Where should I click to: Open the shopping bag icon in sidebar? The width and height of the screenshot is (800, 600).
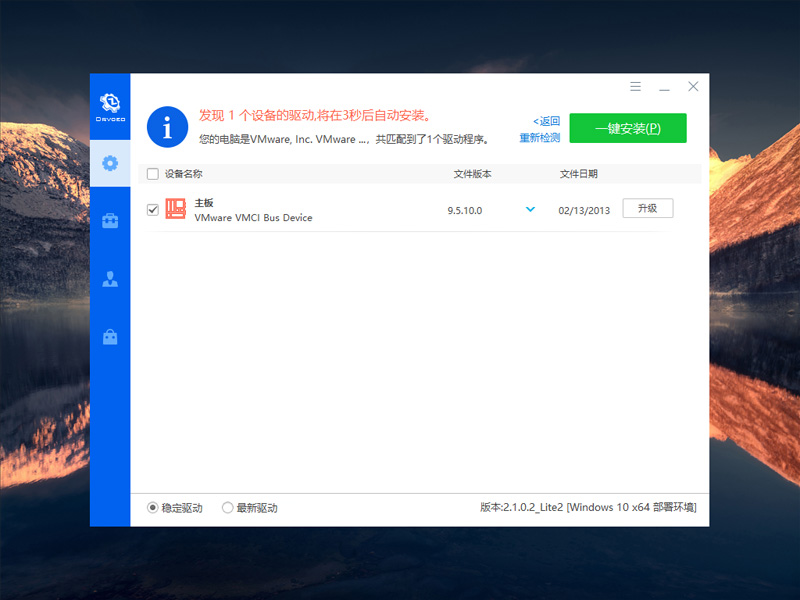tap(110, 337)
